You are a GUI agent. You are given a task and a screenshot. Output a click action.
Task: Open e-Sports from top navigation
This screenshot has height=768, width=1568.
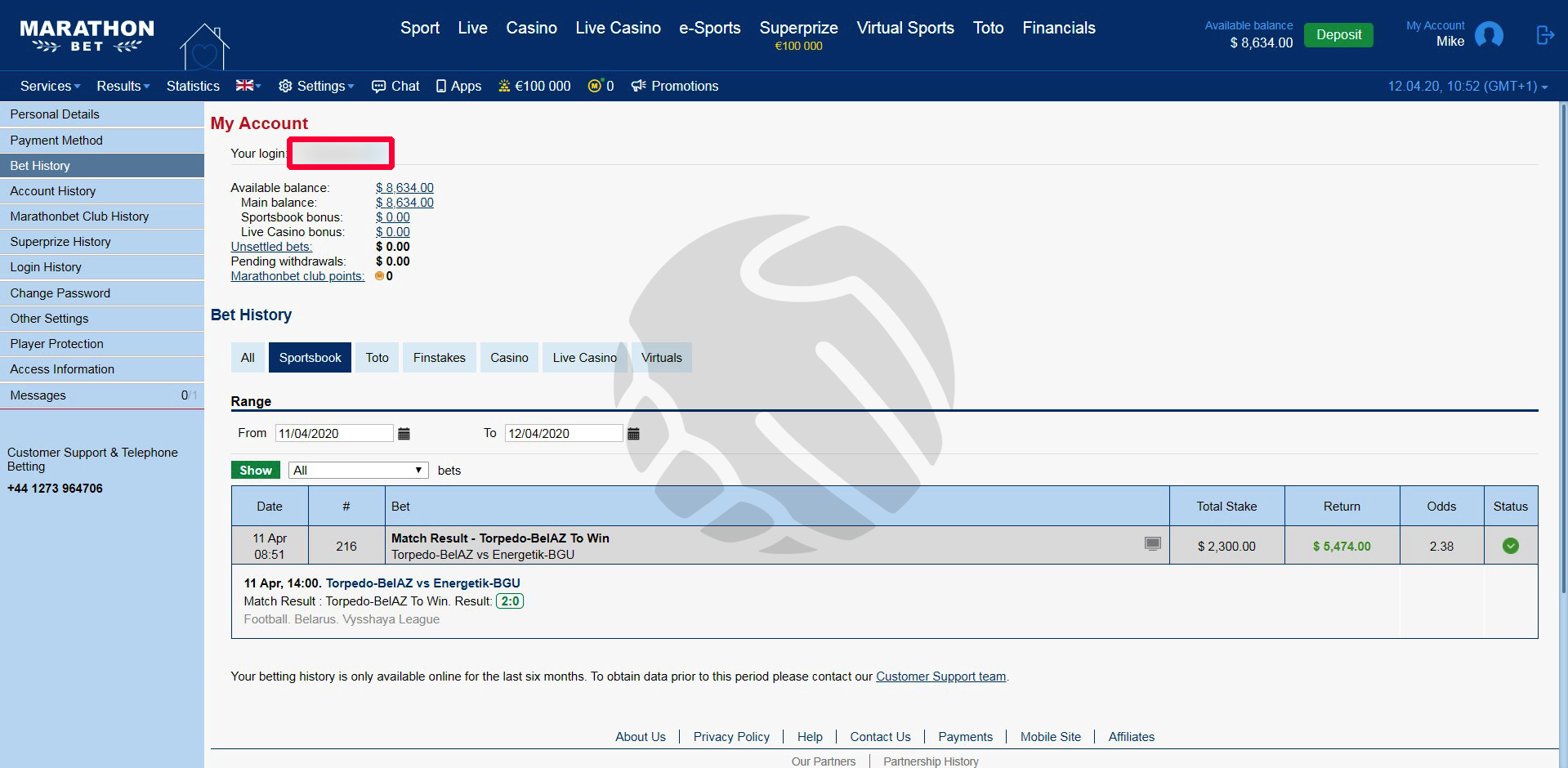pyautogui.click(x=710, y=28)
